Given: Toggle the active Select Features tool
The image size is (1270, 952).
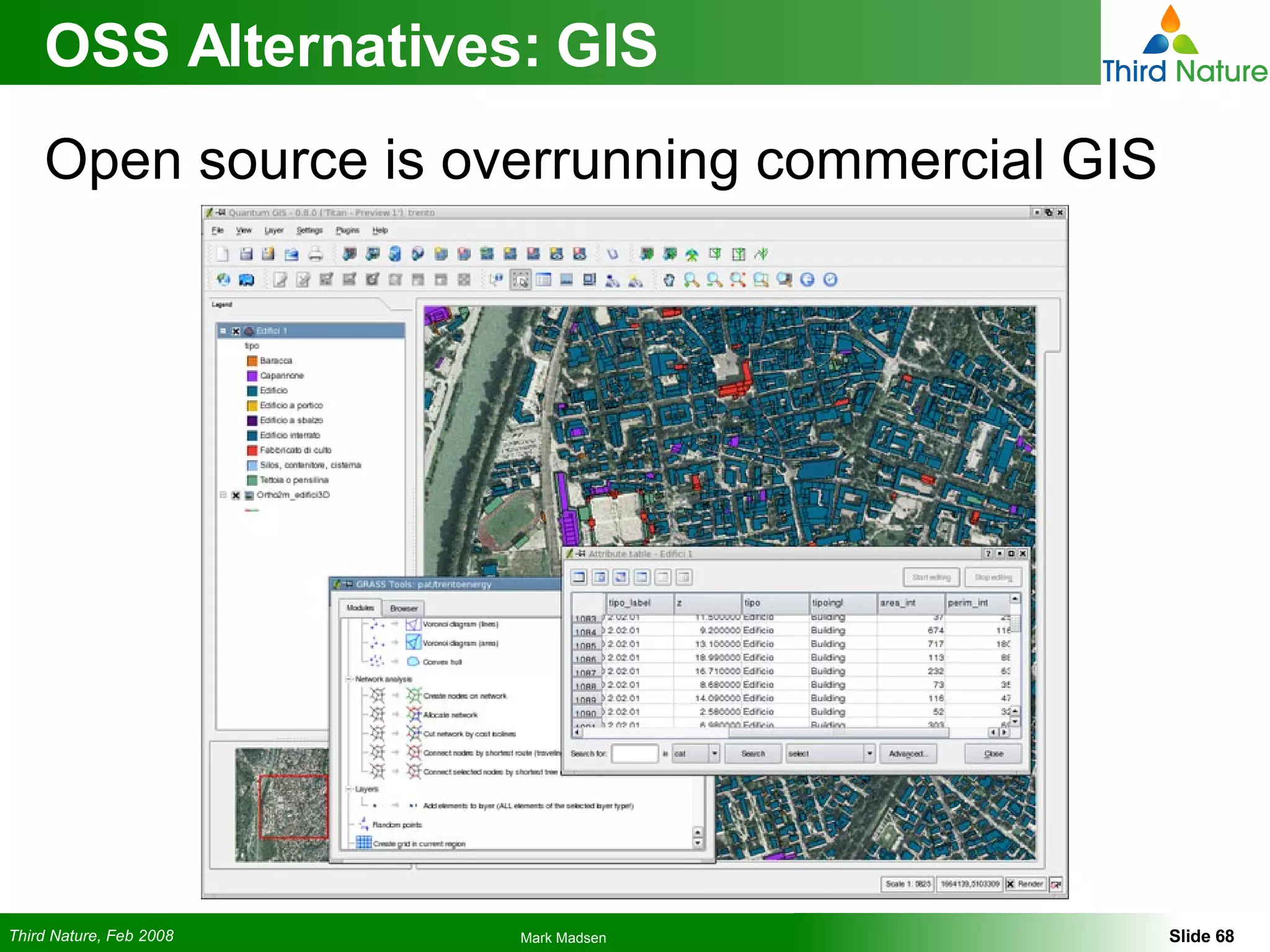Looking at the screenshot, I should pyautogui.click(x=520, y=280).
